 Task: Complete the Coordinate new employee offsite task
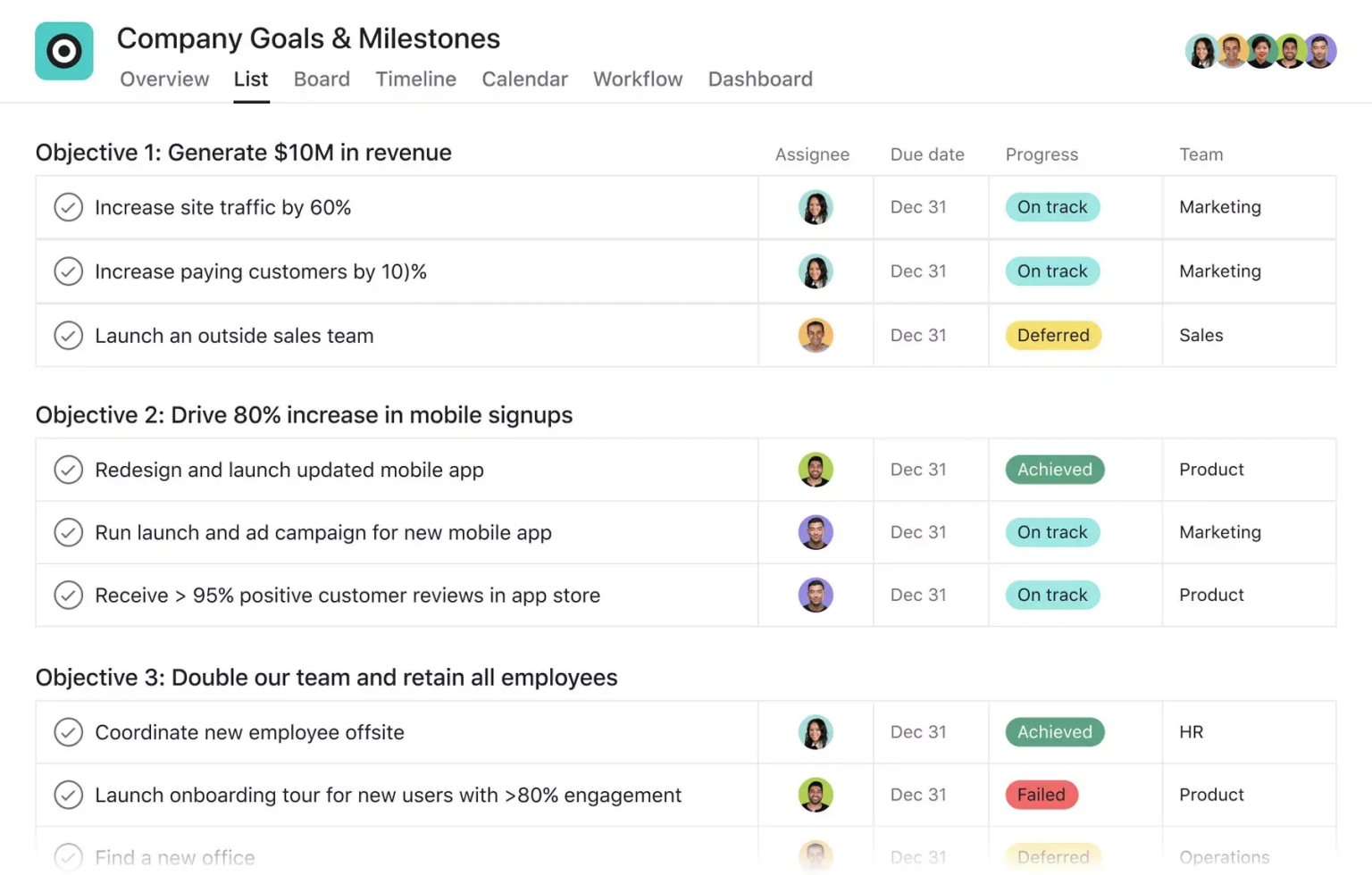pos(69,732)
